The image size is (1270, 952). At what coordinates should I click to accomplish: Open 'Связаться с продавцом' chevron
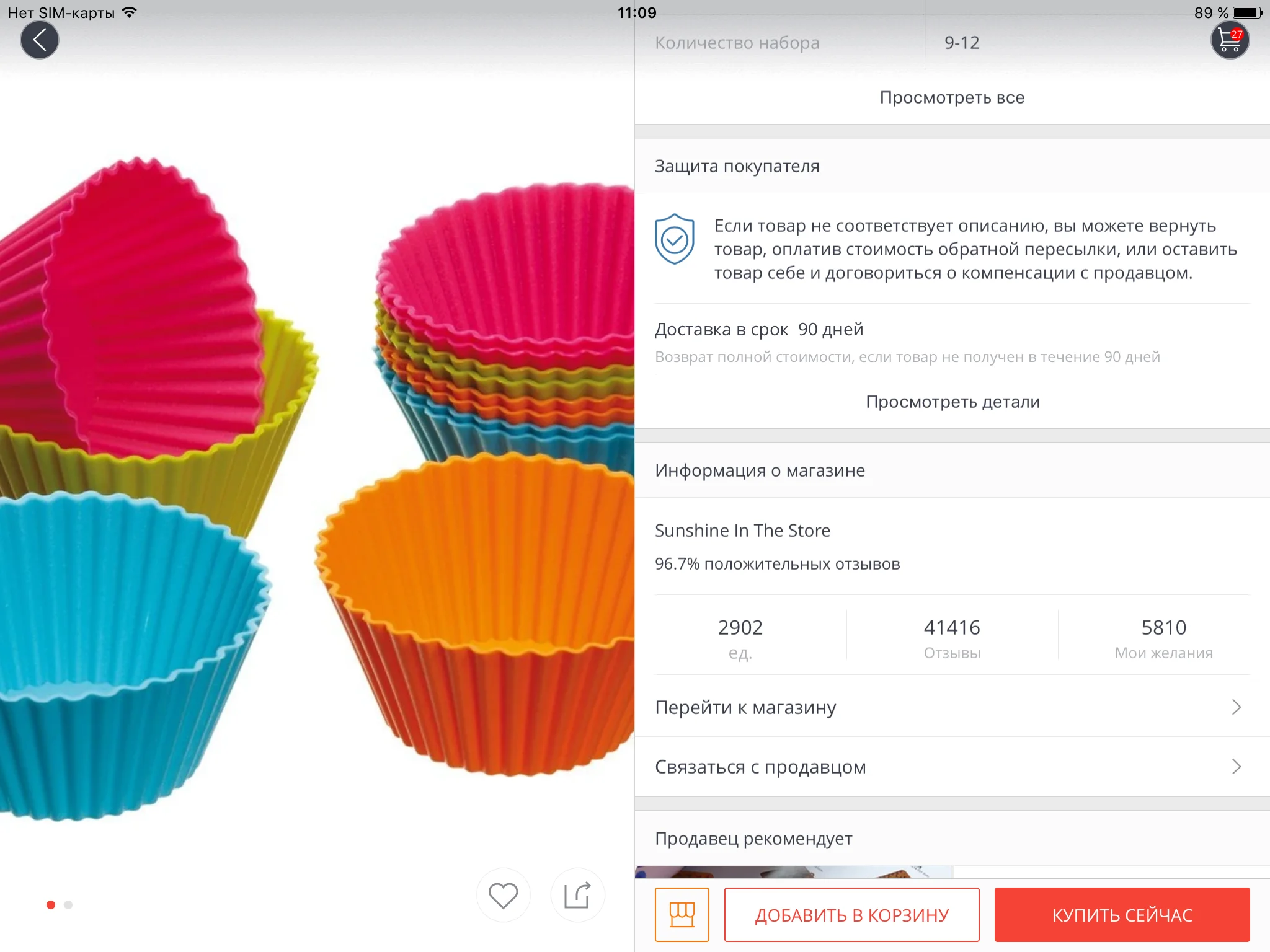[x=1236, y=767]
